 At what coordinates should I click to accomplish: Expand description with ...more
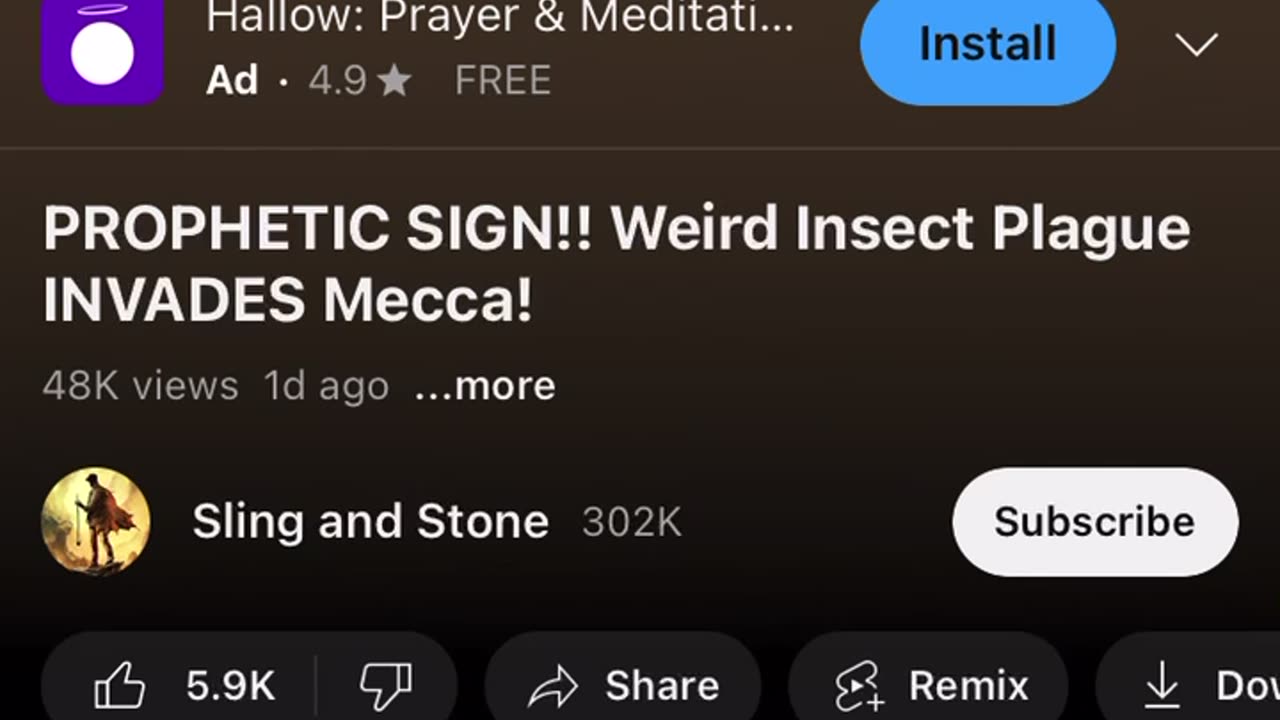click(x=485, y=386)
